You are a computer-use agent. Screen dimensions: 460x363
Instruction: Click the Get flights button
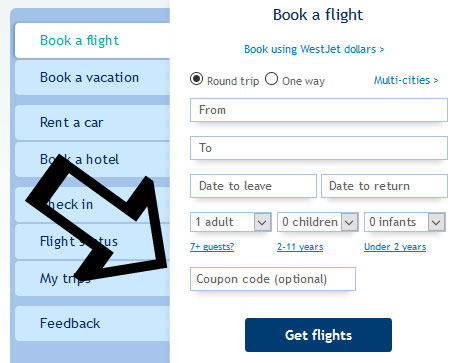pyautogui.click(x=318, y=335)
